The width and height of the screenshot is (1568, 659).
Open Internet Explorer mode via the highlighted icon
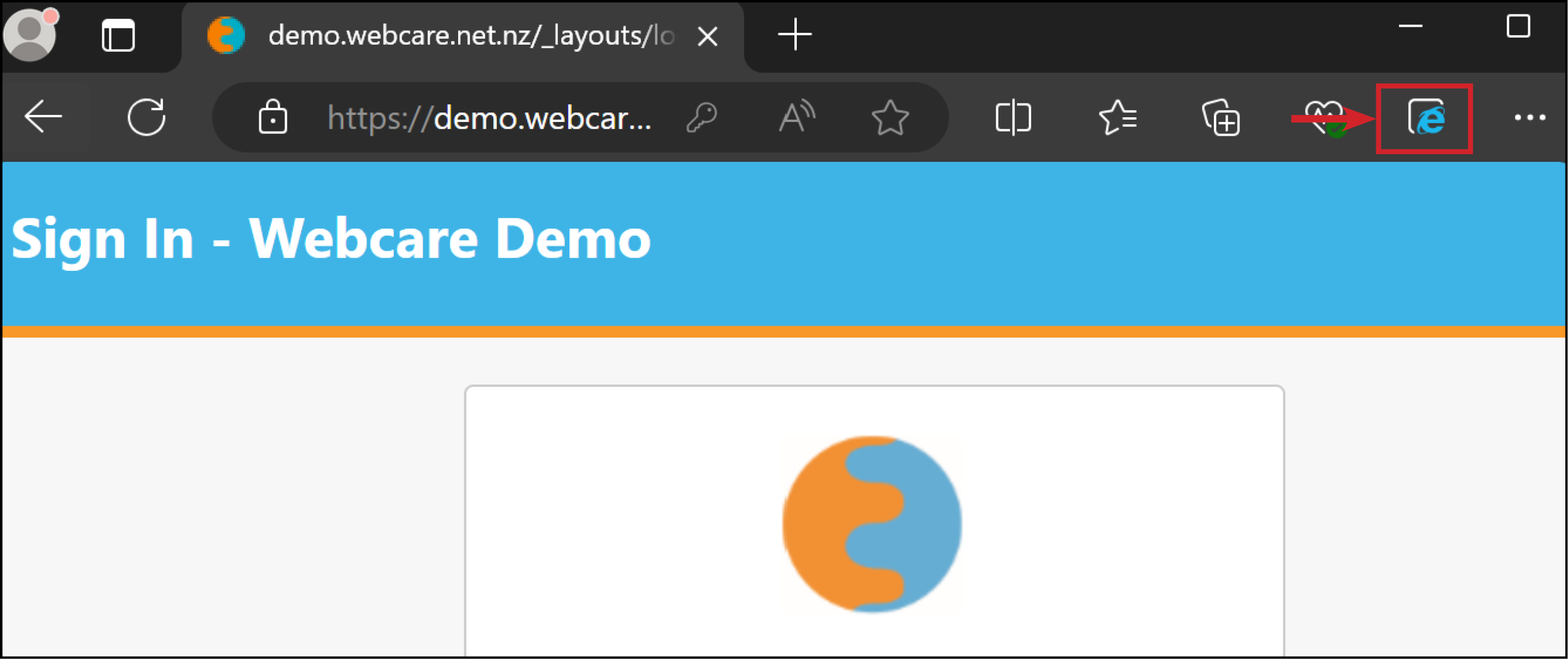coord(1426,117)
